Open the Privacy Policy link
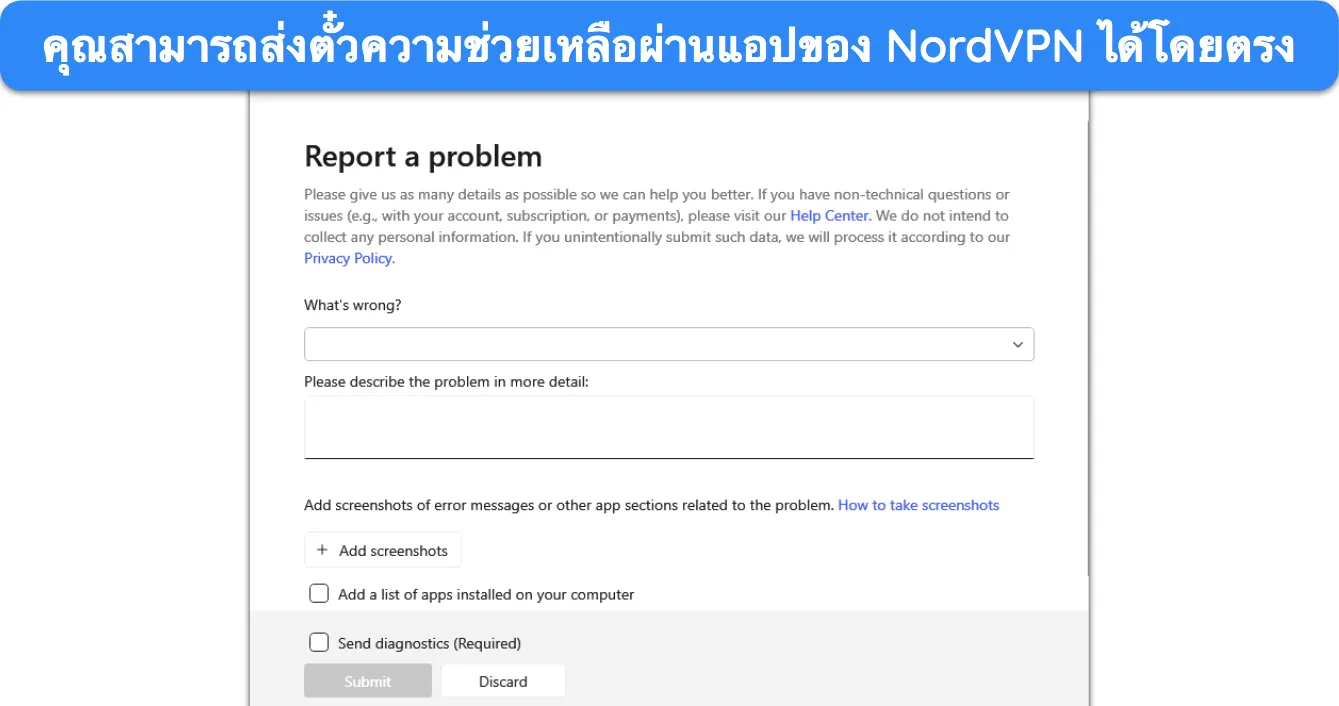 click(349, 258)
